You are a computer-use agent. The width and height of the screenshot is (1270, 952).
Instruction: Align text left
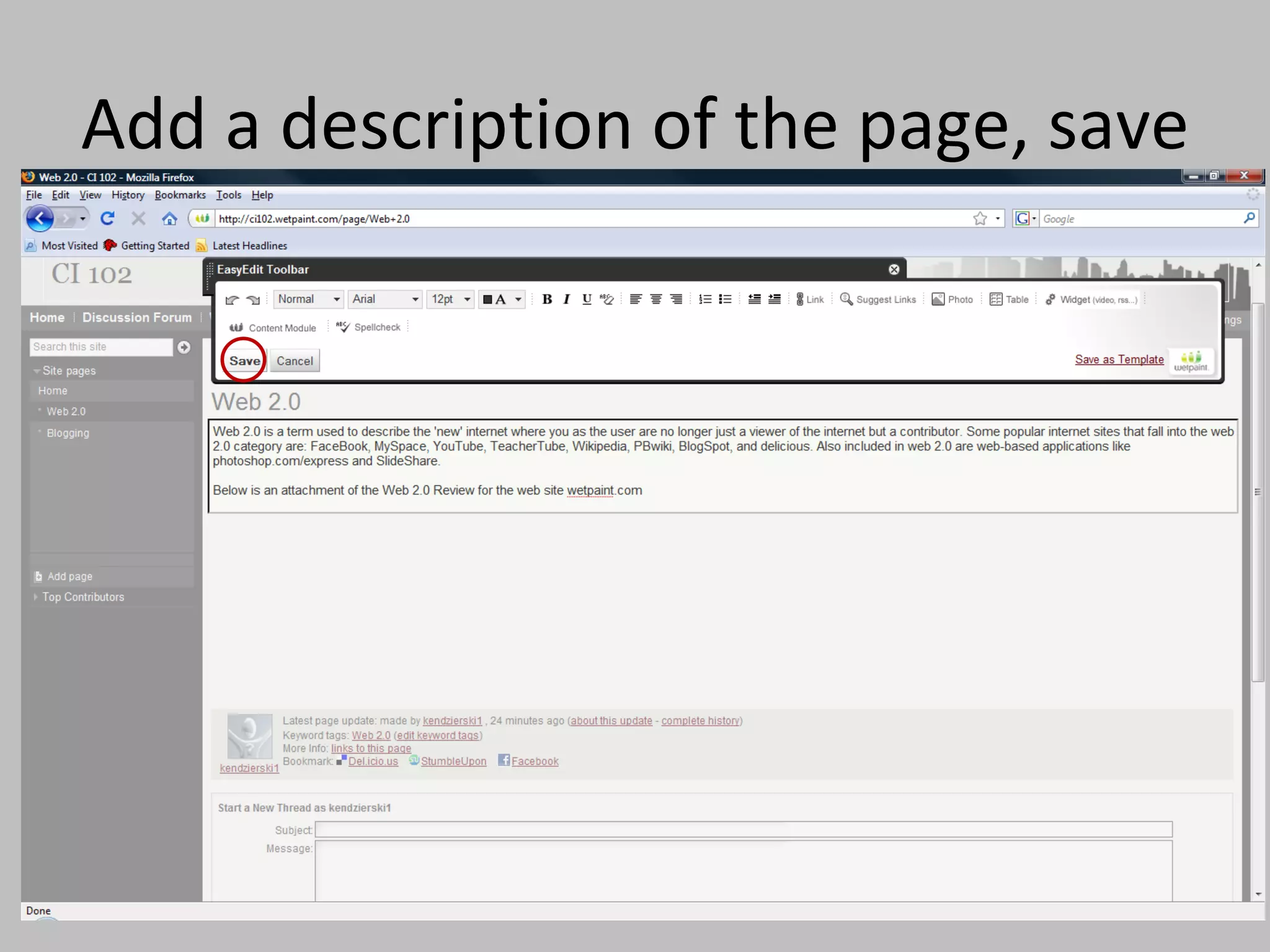point(636,299)
